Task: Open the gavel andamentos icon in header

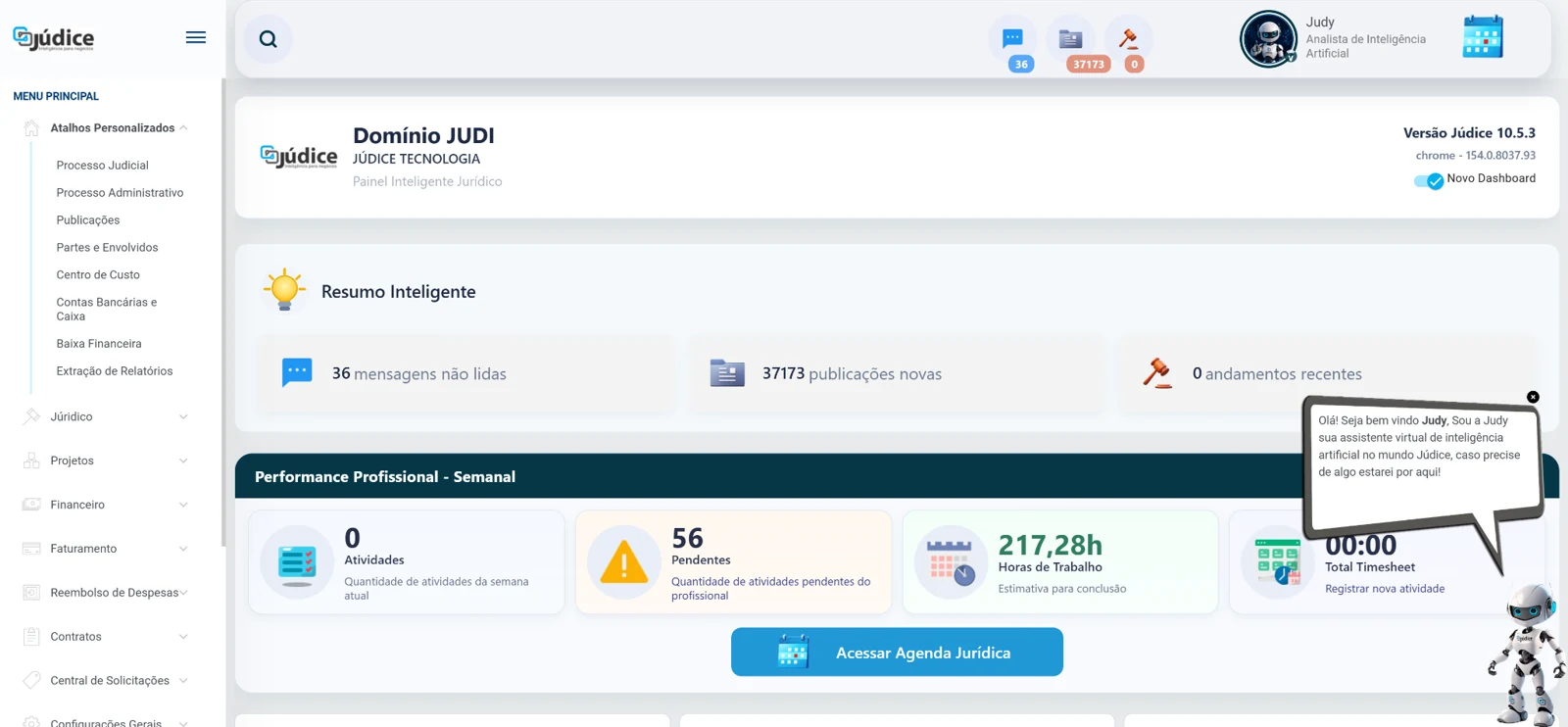Action: click(1129, 39)
